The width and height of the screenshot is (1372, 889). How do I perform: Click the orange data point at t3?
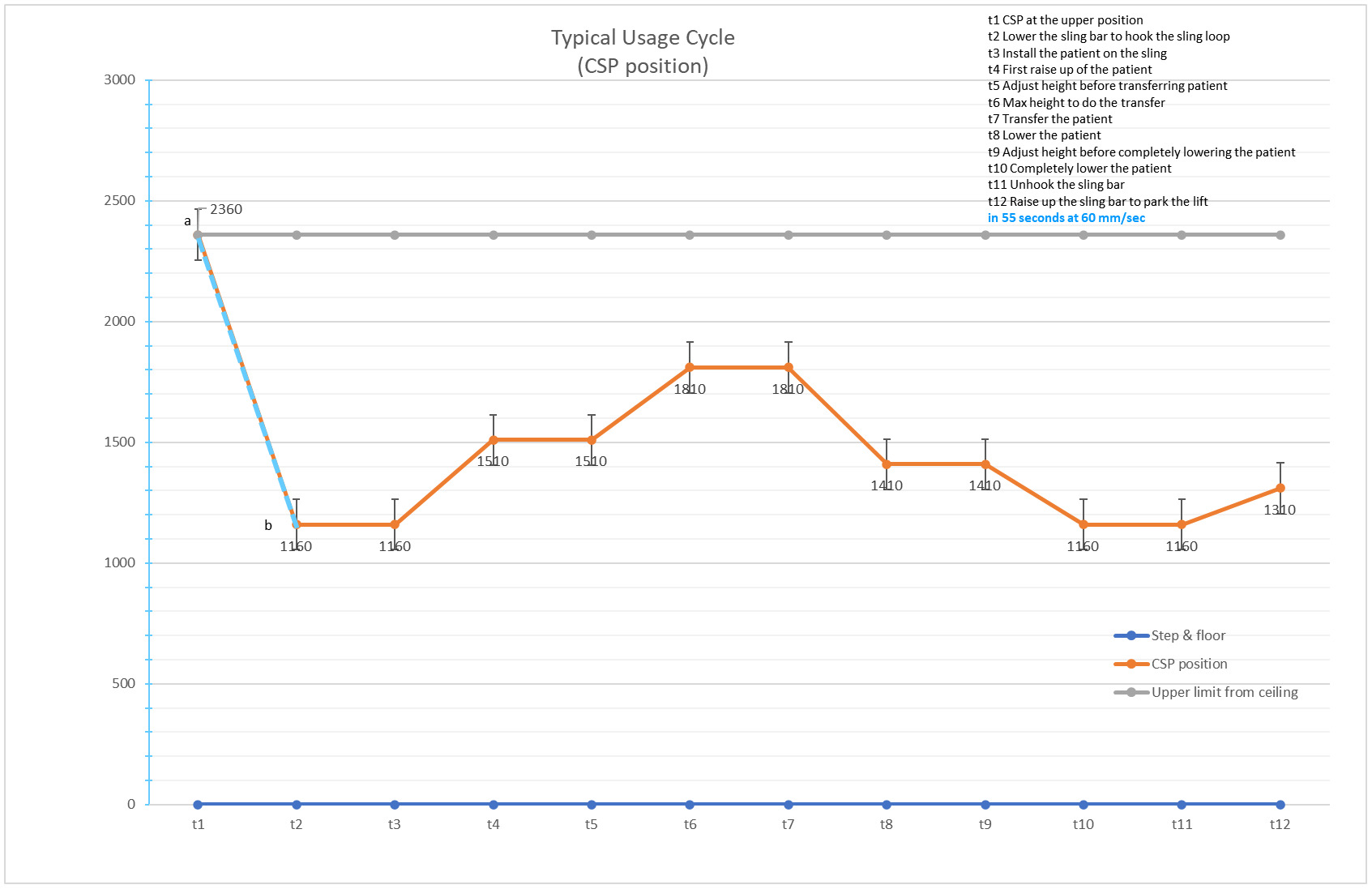coord(395,524)
